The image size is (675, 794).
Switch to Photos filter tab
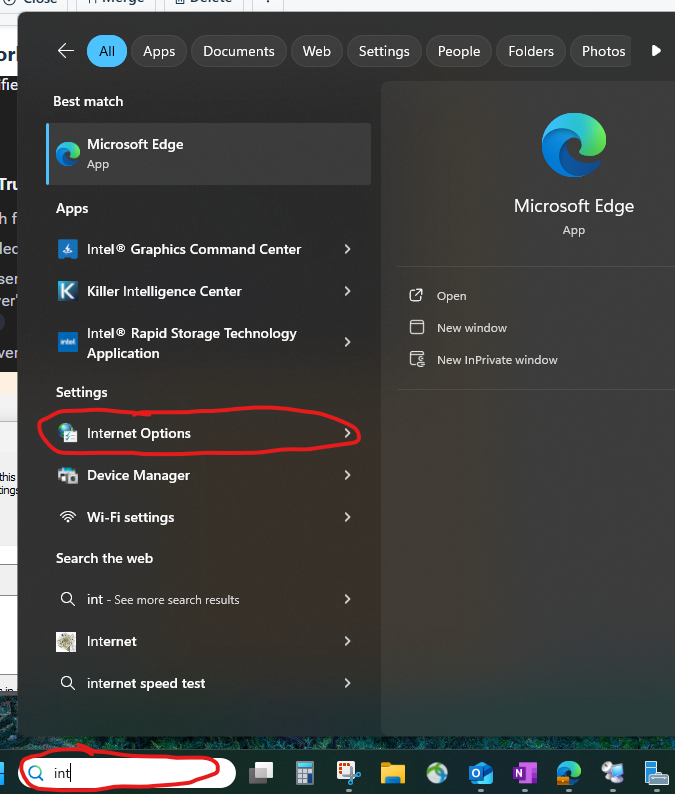pyautogui.click(x=603, y=51)
